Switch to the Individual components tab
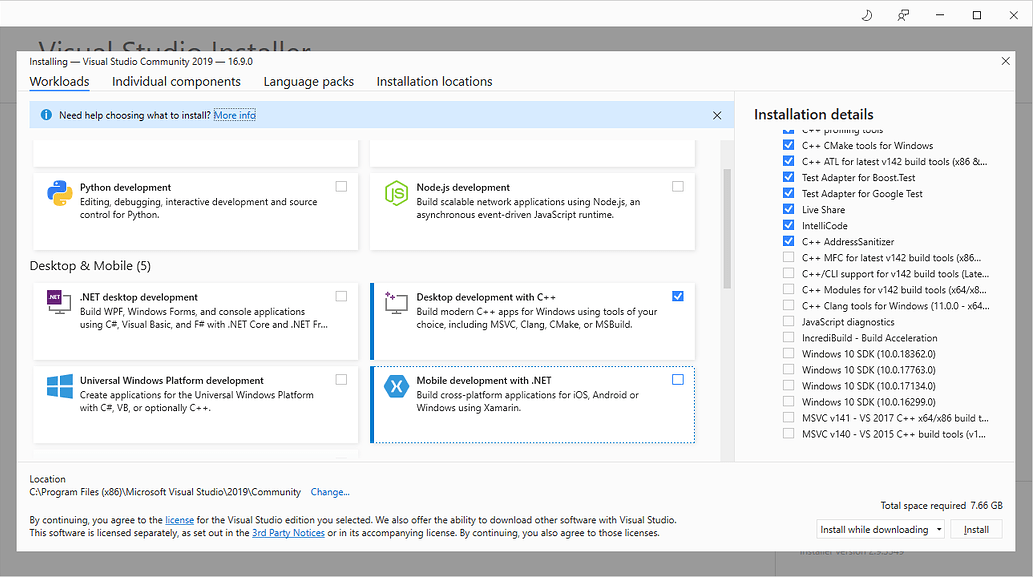The image size is (1033, 577). tap(176, 82)
